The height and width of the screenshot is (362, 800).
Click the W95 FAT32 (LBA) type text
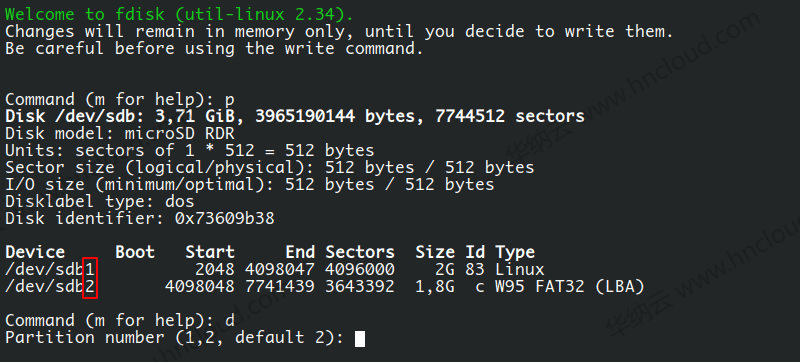(x=570, y=287)
